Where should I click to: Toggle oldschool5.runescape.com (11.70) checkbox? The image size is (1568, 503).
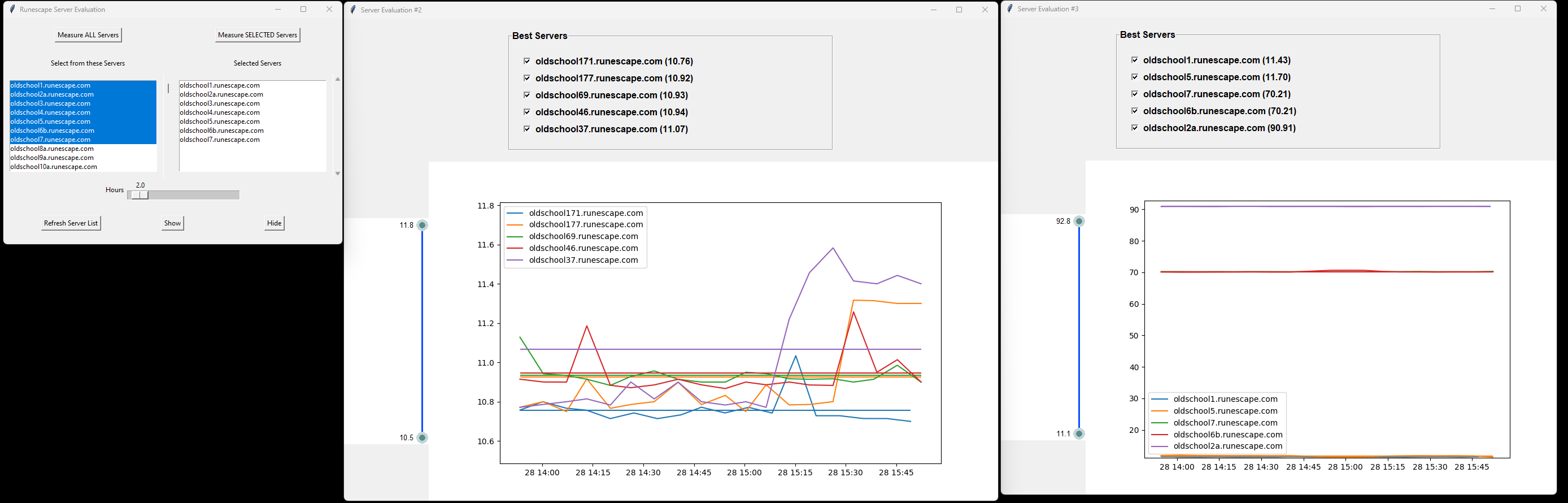point(1135,77)
